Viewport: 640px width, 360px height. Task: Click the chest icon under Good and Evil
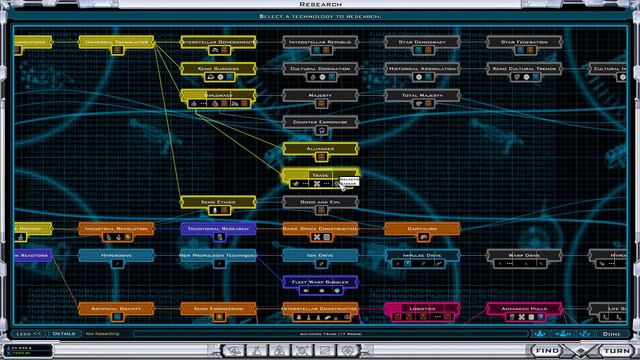pos(321,210)
